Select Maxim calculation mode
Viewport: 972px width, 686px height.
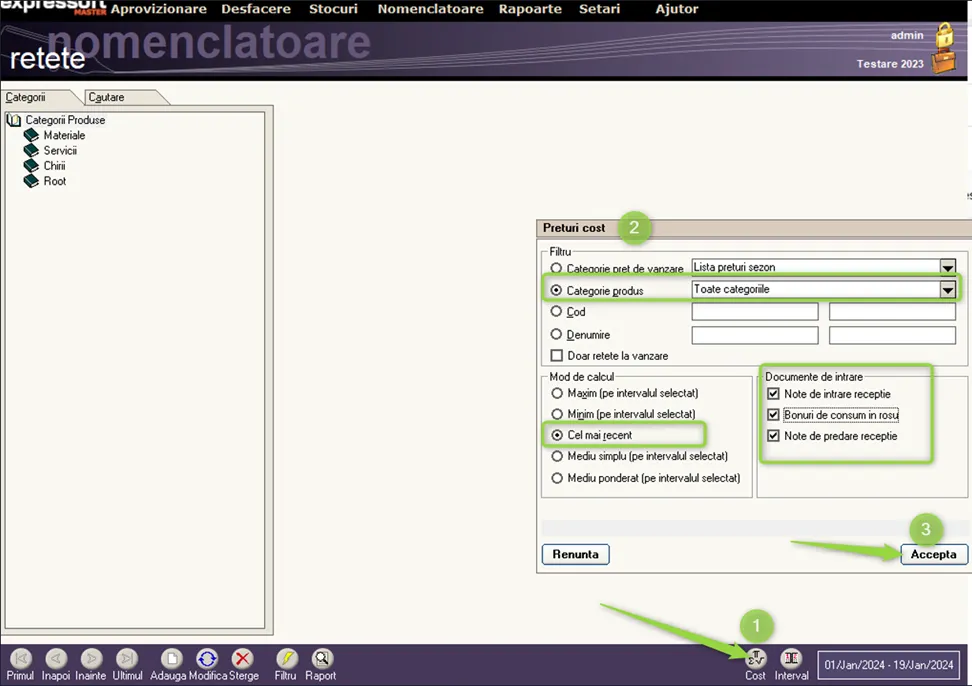point(557,394)
